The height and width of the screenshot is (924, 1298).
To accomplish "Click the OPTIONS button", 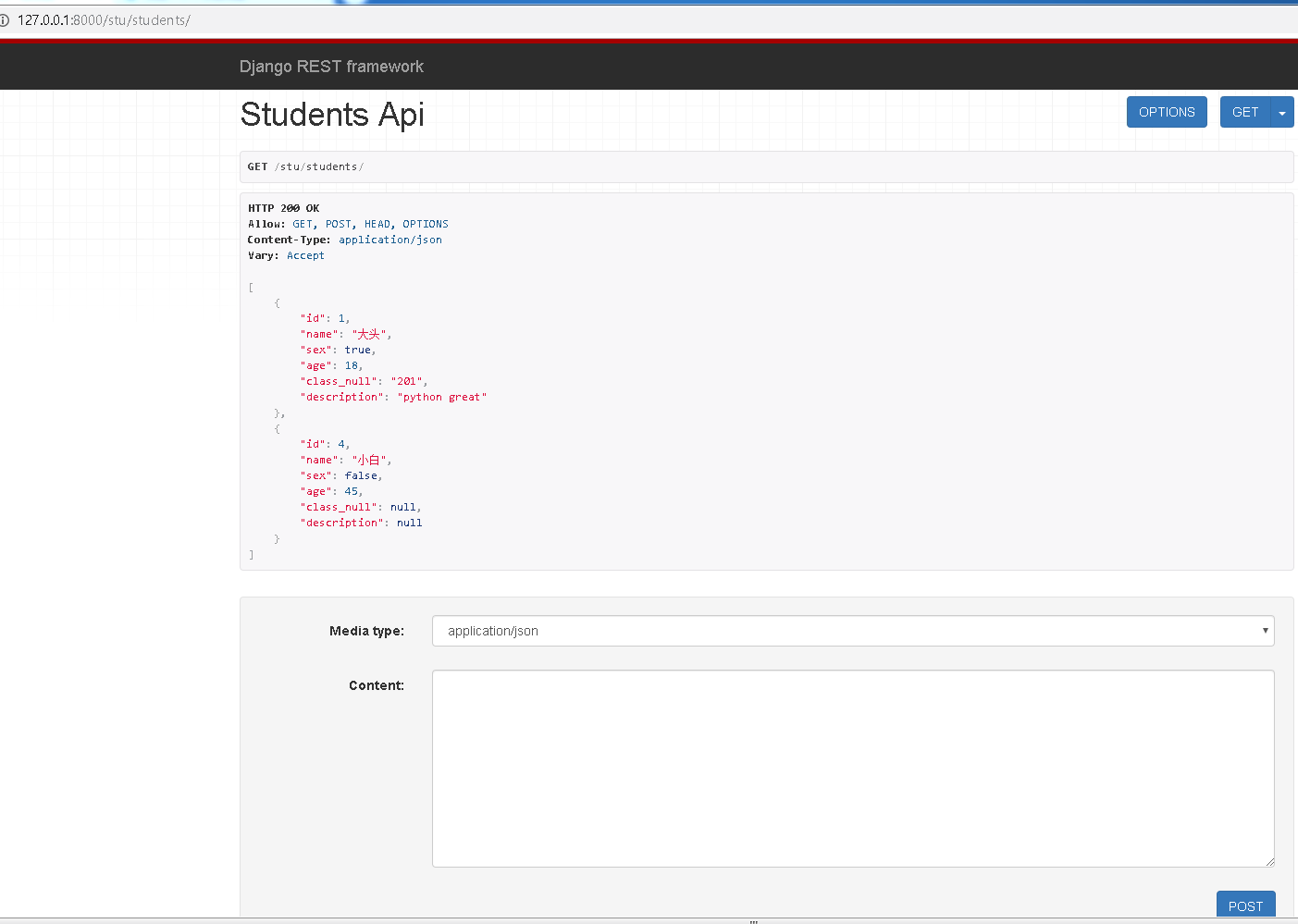I will tap(1167, 112).
